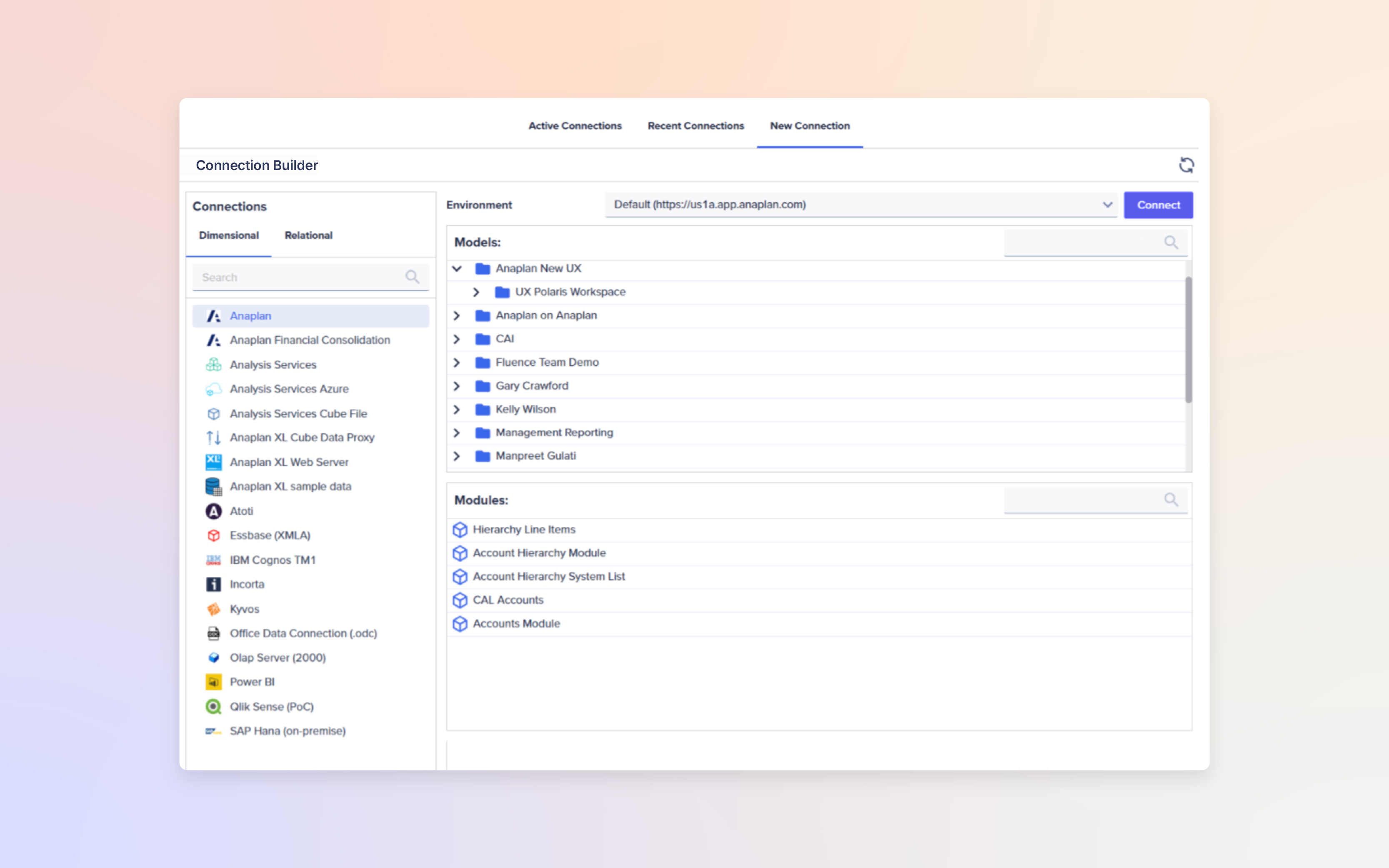
Task: Choose the Qlik Sense (PoC) icon
Action: (213, 707)
